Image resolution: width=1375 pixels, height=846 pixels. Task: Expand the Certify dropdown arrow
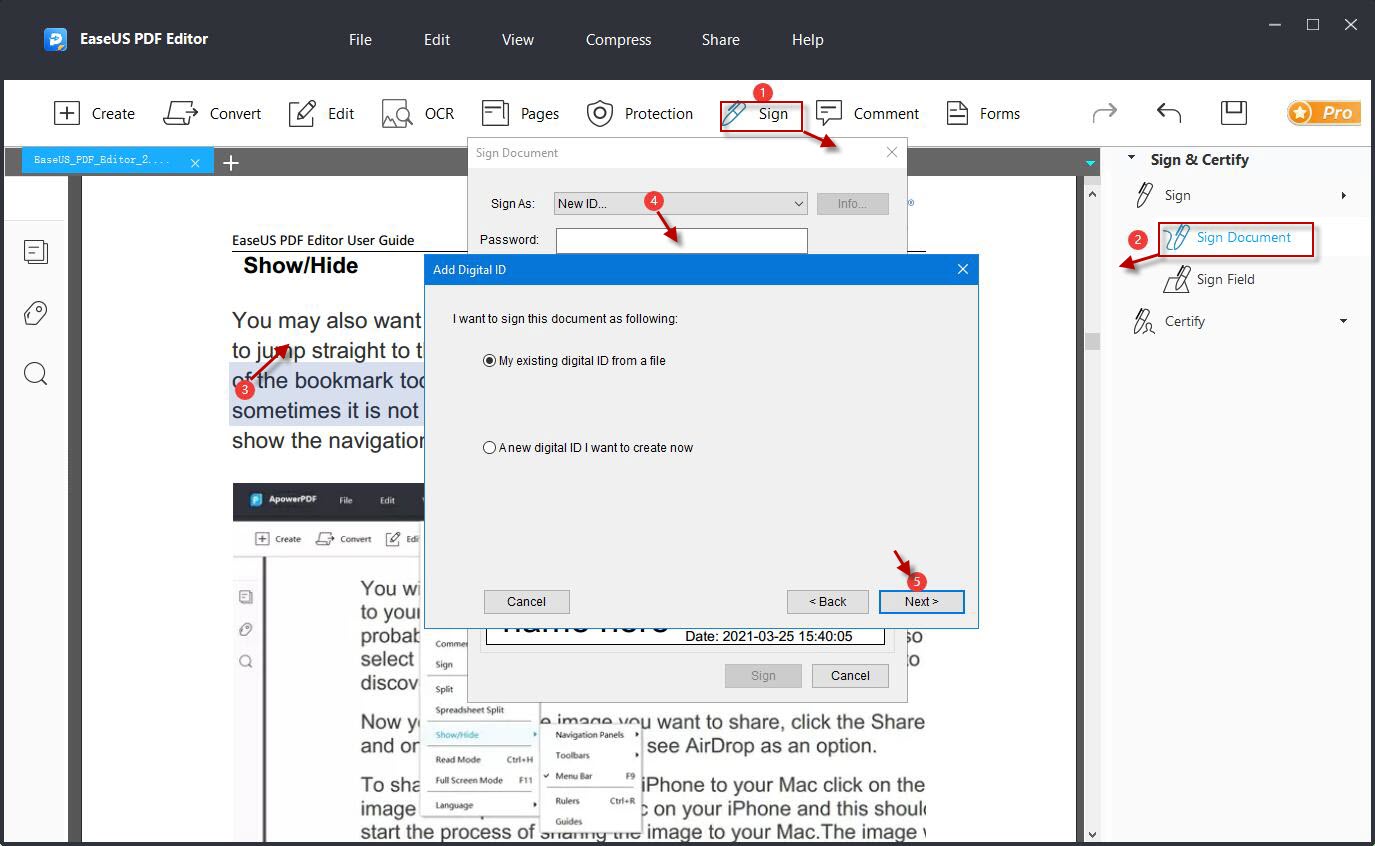[1344, 321]
